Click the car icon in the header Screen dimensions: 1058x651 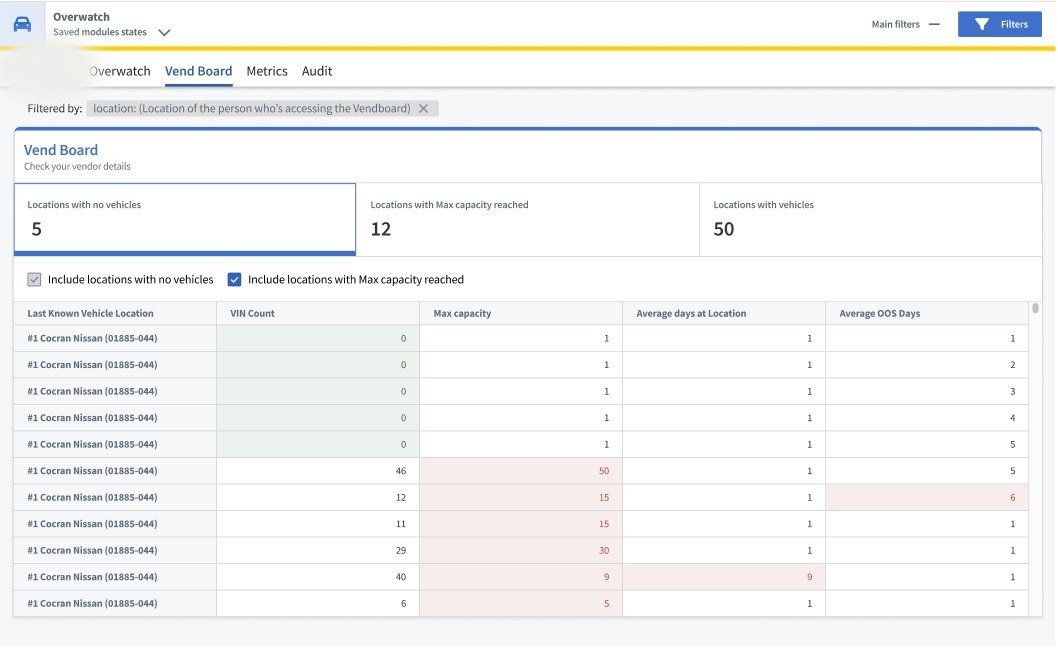coord(22,24)
